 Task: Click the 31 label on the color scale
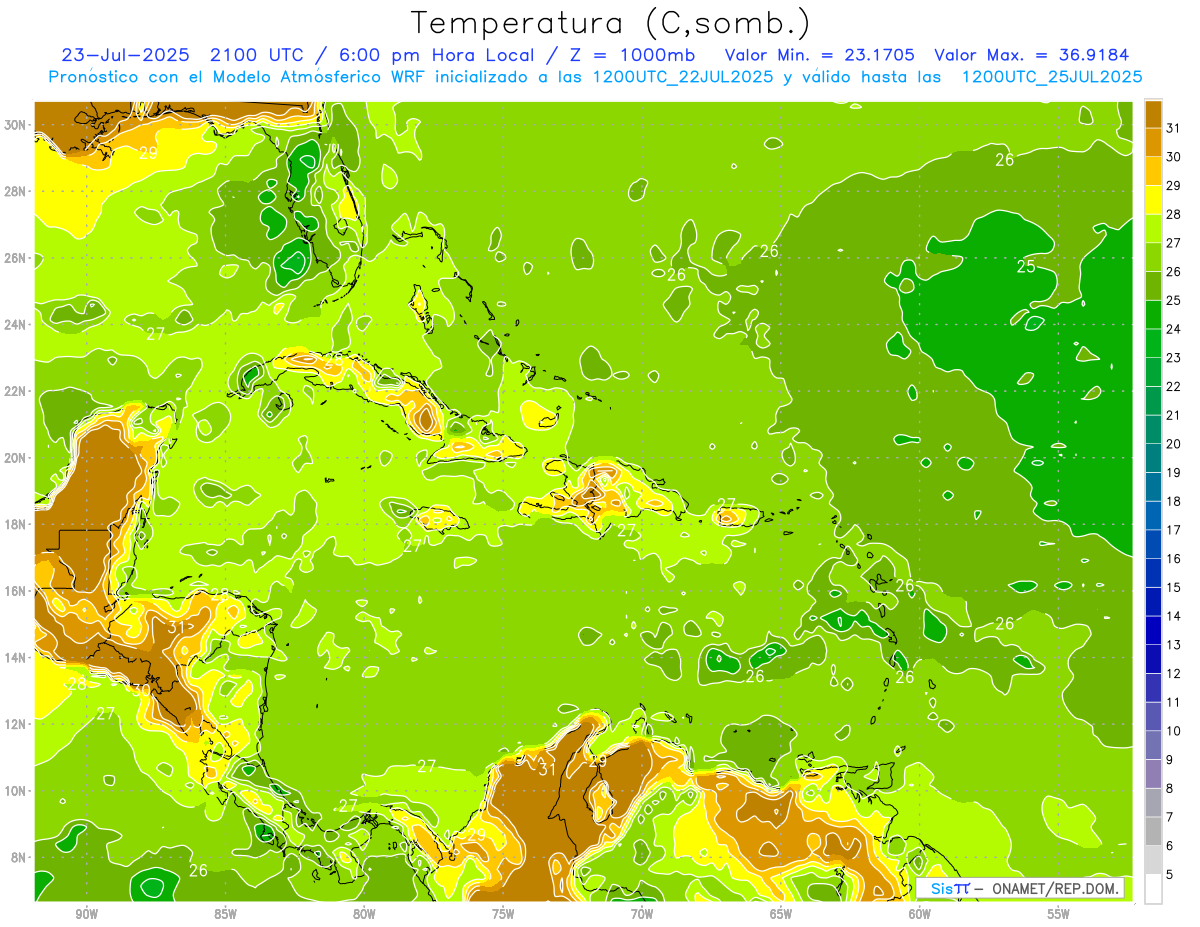[x=1174, y=128]
